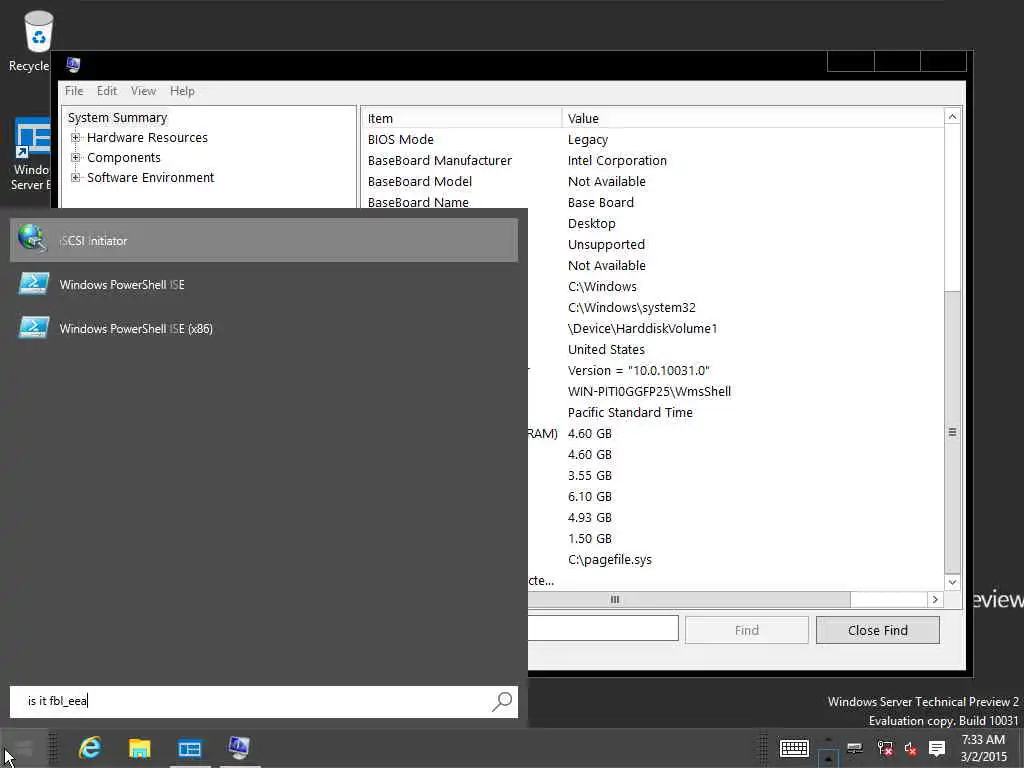Click the C:\Windows\system32 value

[x=632, y=308]
